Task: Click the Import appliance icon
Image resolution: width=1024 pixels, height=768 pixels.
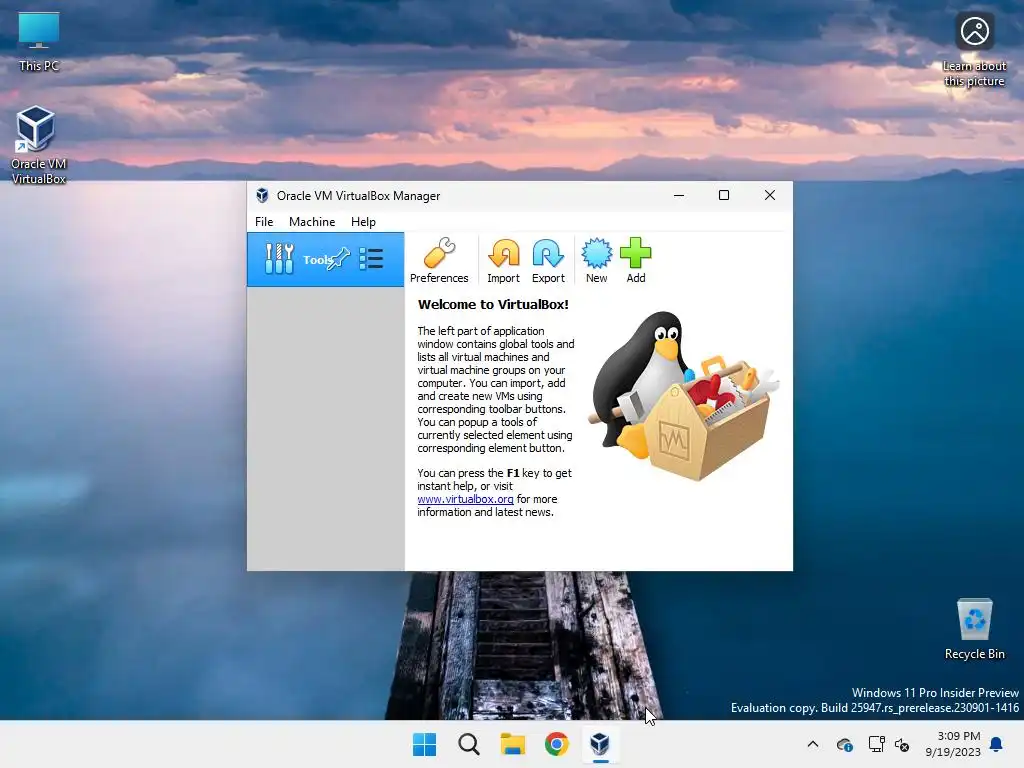Action: [504, 260]
